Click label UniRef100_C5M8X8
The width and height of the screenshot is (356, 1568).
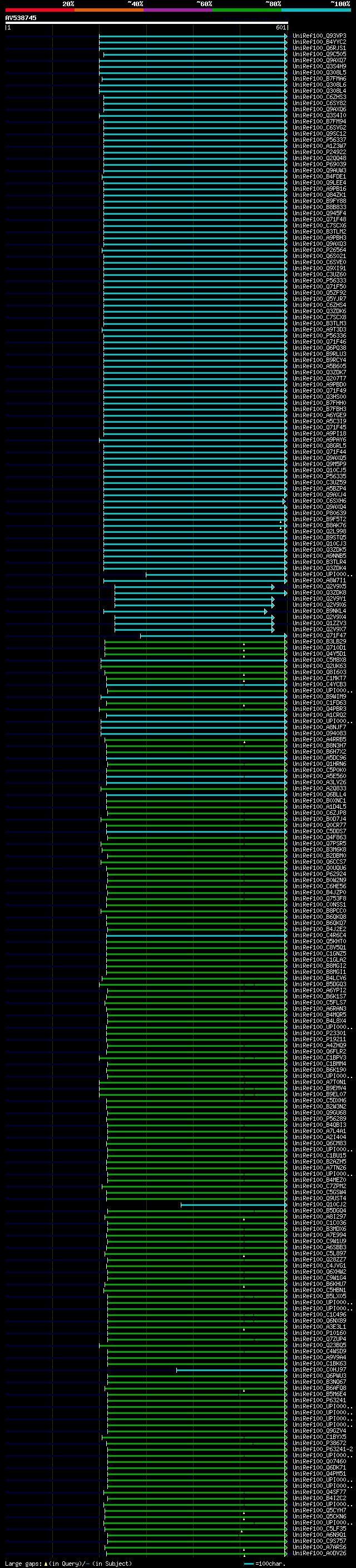319,660
